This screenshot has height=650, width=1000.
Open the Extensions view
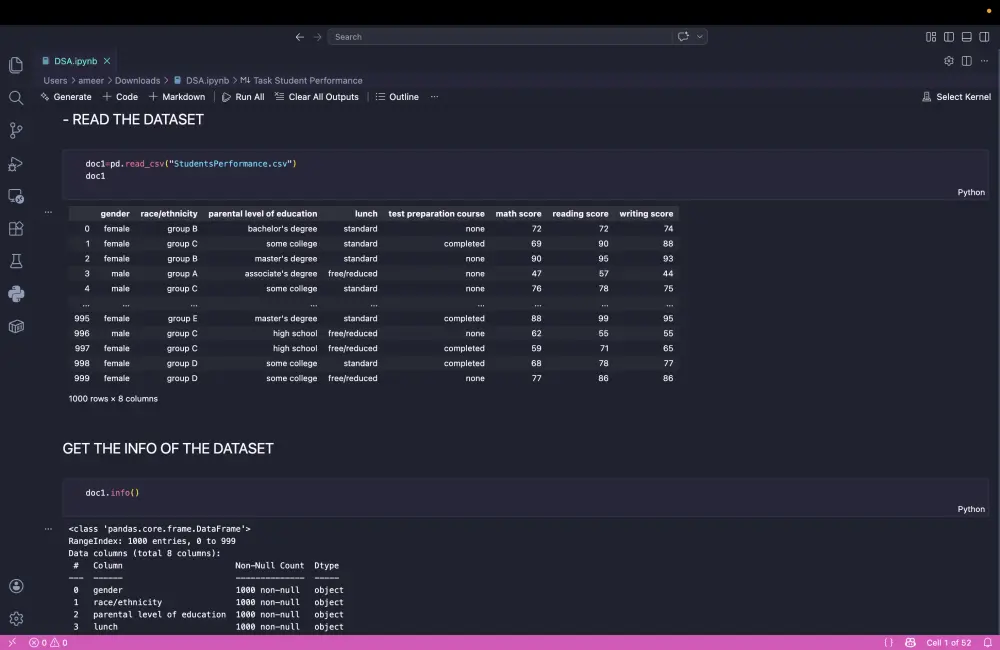pos(16,228)
